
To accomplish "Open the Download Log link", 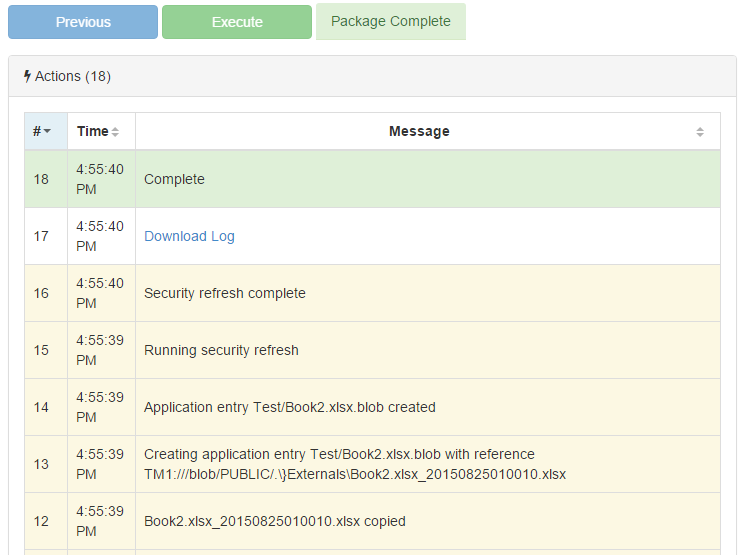I will click(x=189, y=236).
